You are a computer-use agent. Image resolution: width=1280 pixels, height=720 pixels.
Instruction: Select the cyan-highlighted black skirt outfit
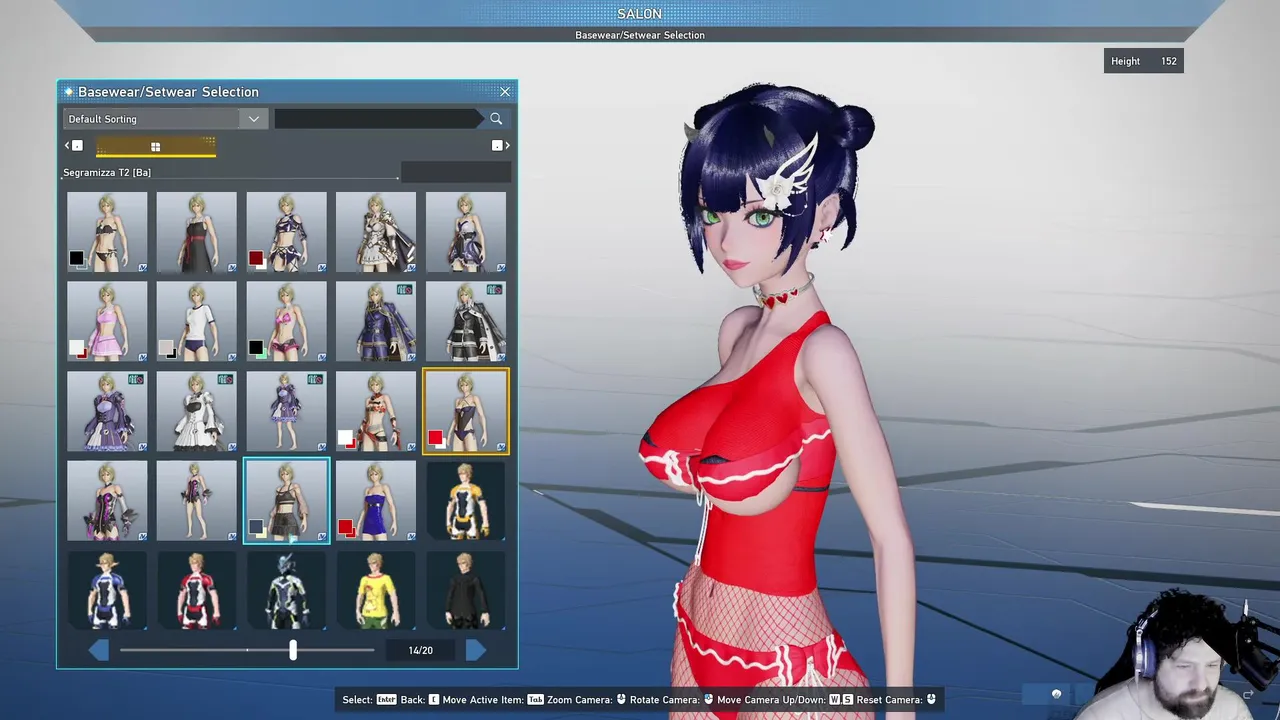pos(286,500)
